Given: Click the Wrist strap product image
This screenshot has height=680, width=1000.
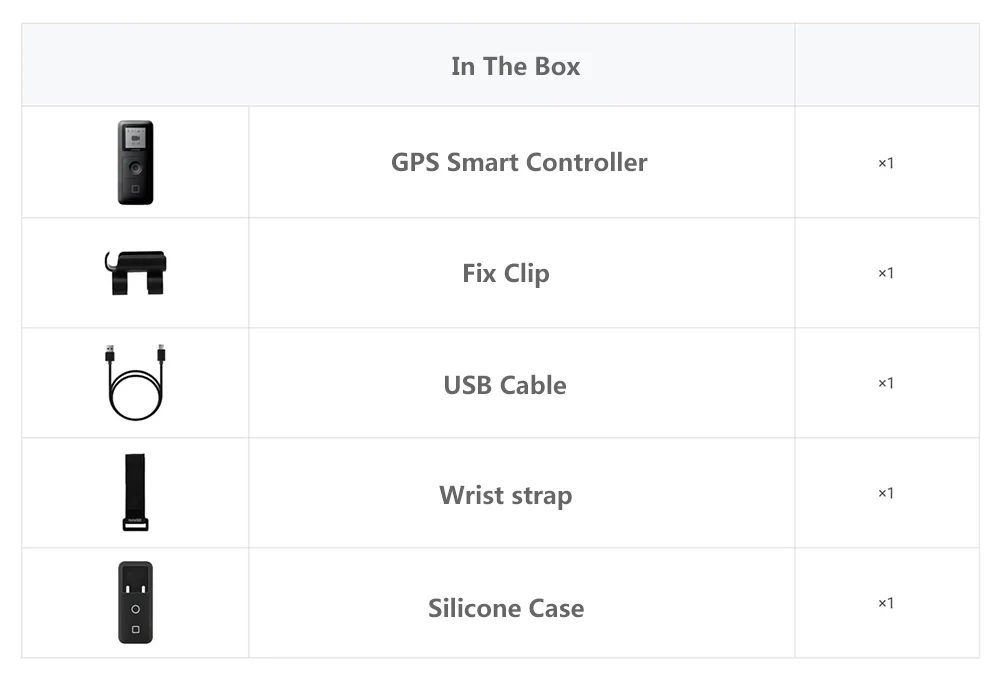Looking at the screenshot, I should (135, 492).
